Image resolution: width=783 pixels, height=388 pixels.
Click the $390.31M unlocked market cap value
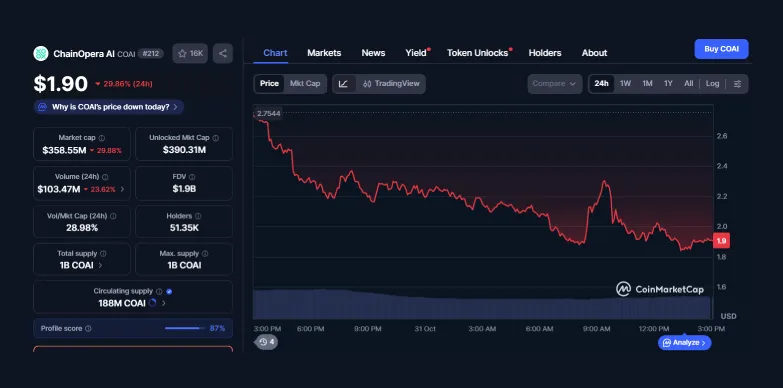point(184,150)
